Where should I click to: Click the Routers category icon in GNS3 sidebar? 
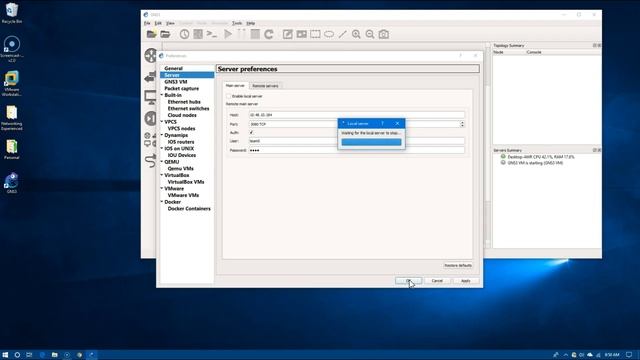(151, 56)
